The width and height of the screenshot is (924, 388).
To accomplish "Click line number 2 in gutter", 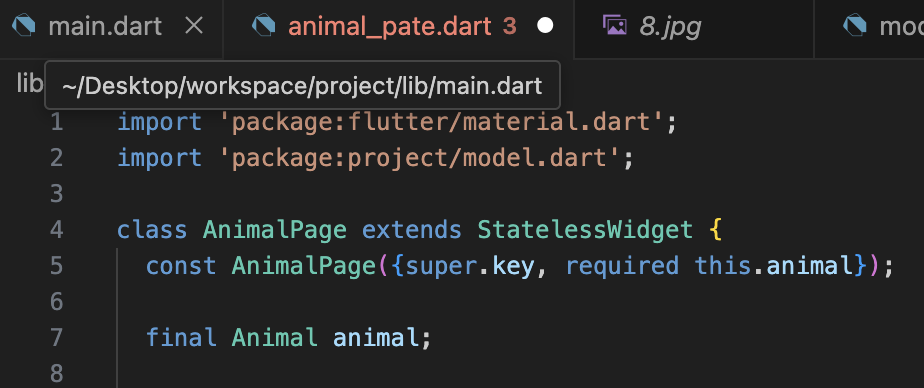I will (x=57, y=158).
